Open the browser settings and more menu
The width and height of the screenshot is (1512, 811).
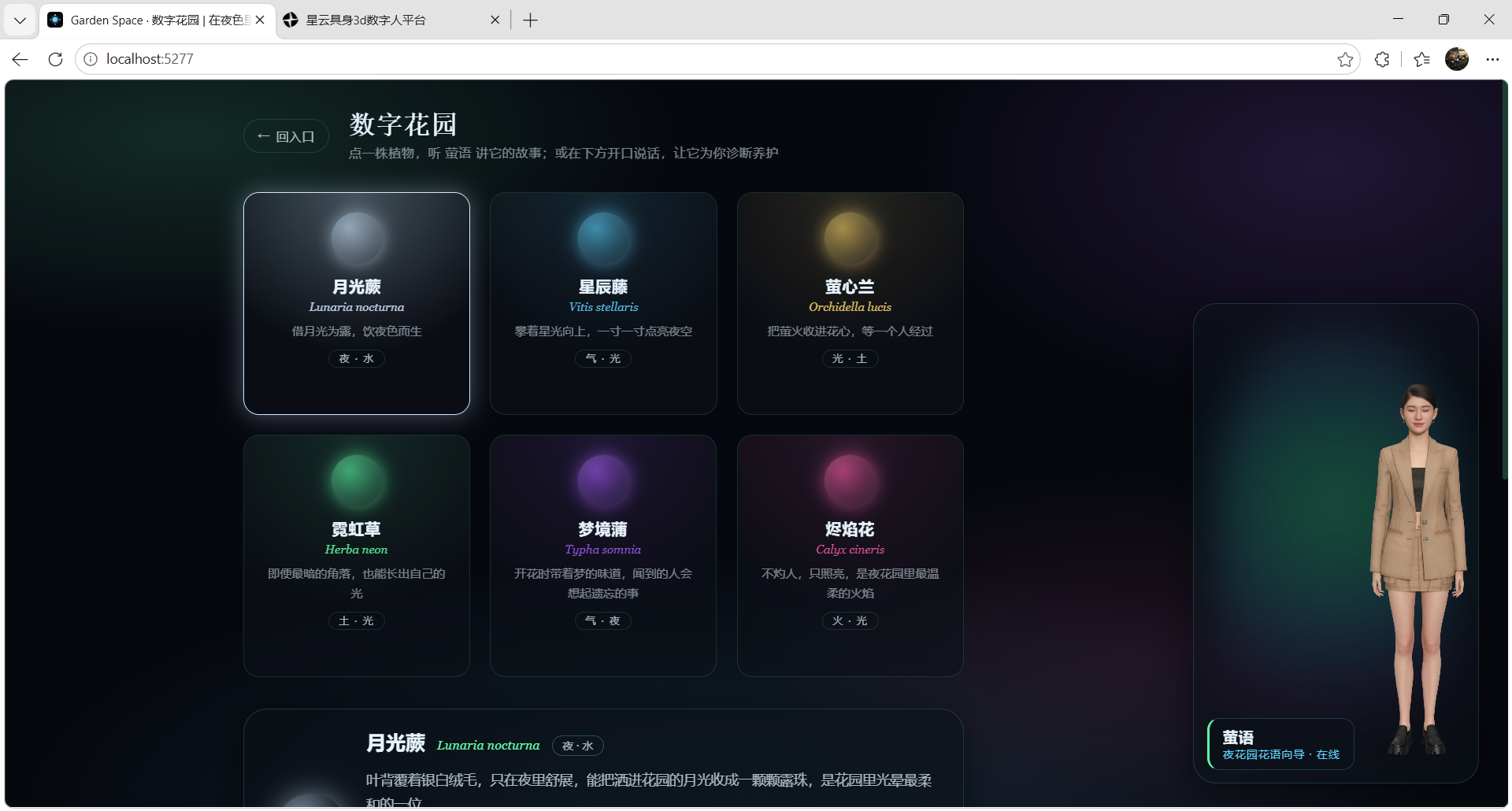1492,59
